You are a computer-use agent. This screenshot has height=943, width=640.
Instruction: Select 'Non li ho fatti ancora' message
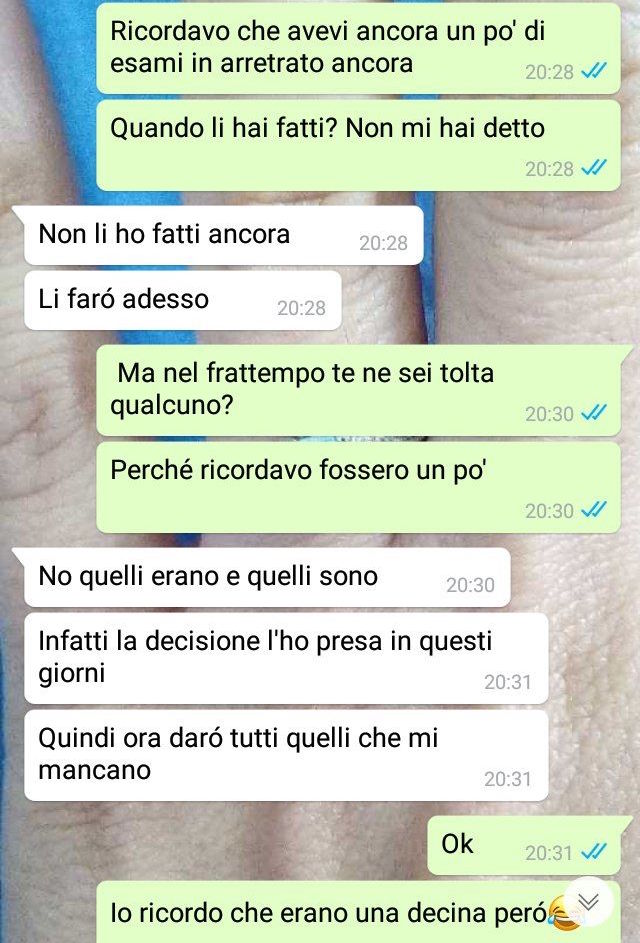coord(223,235)
